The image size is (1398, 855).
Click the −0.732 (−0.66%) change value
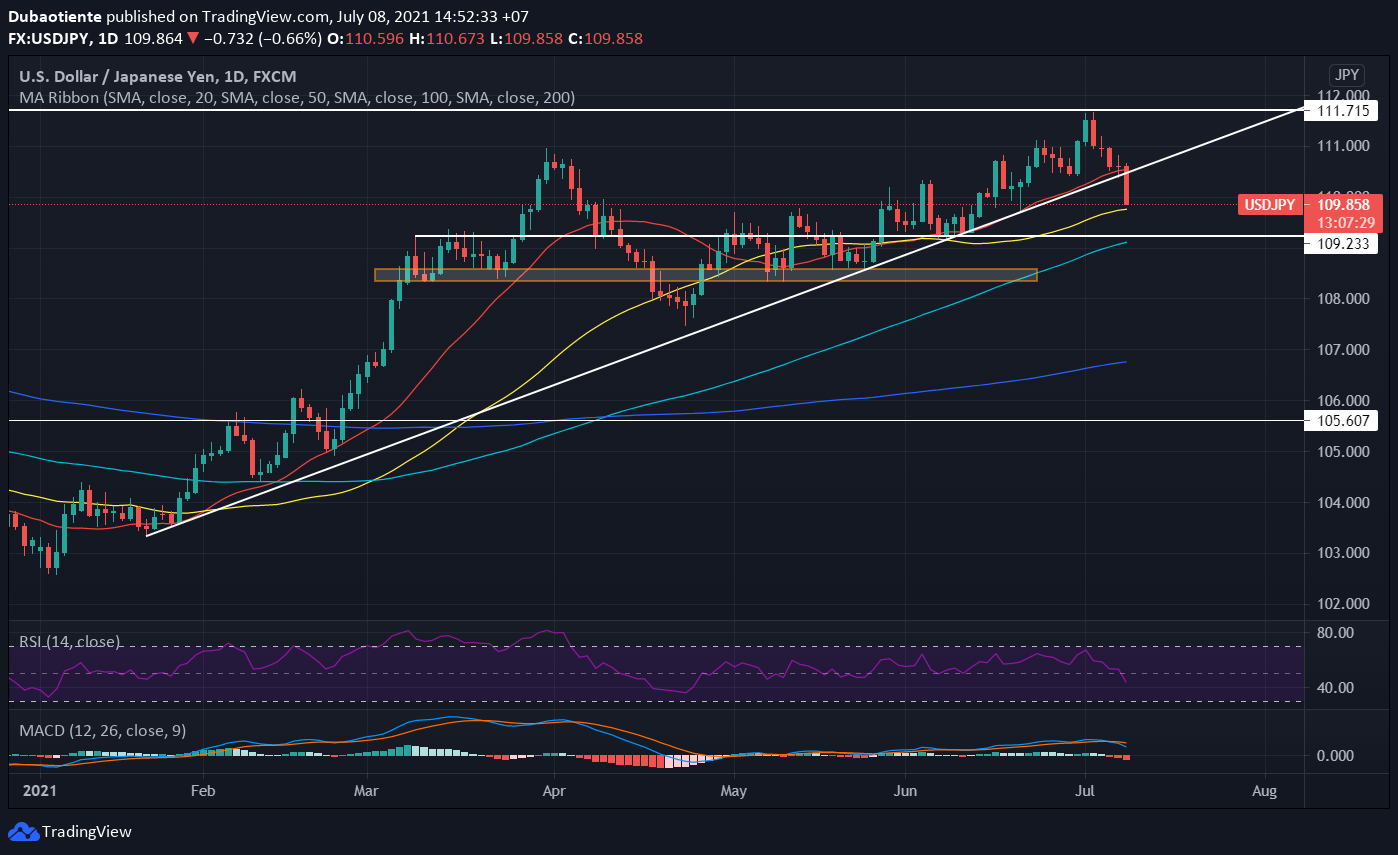point(262,39)
